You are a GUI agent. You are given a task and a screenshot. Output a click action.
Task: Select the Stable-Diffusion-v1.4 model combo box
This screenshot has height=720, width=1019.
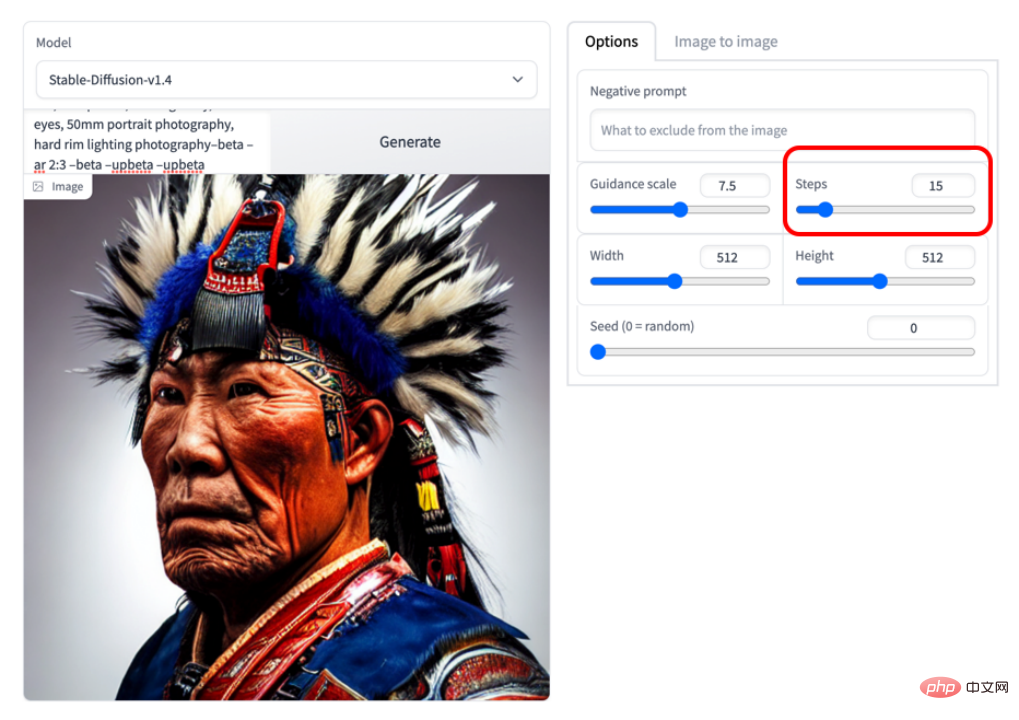point(287,80)
